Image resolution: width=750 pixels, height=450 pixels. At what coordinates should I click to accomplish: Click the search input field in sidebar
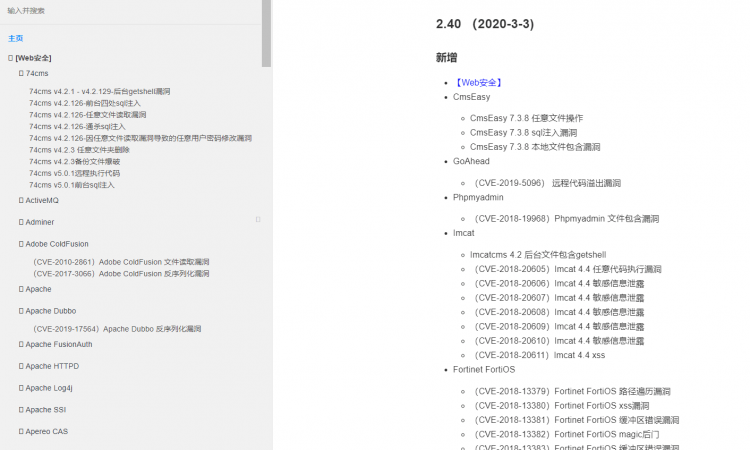pos(131,11)
